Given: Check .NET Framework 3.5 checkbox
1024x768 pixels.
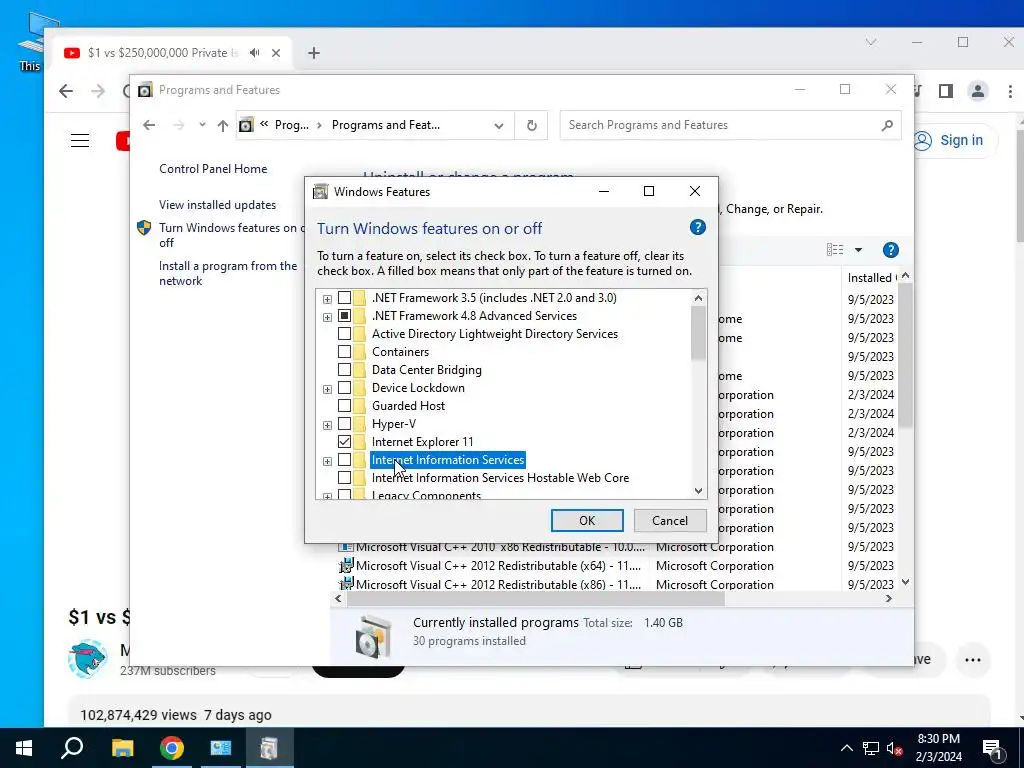Looking at the screenshot, I should coord(344,298).
